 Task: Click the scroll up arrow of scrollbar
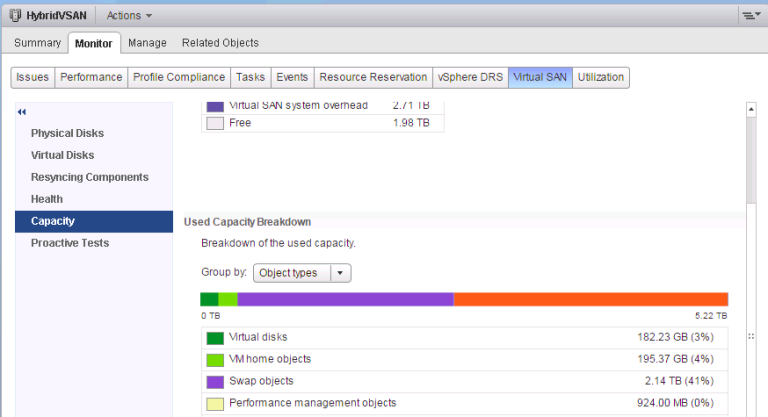click(751, 109)
